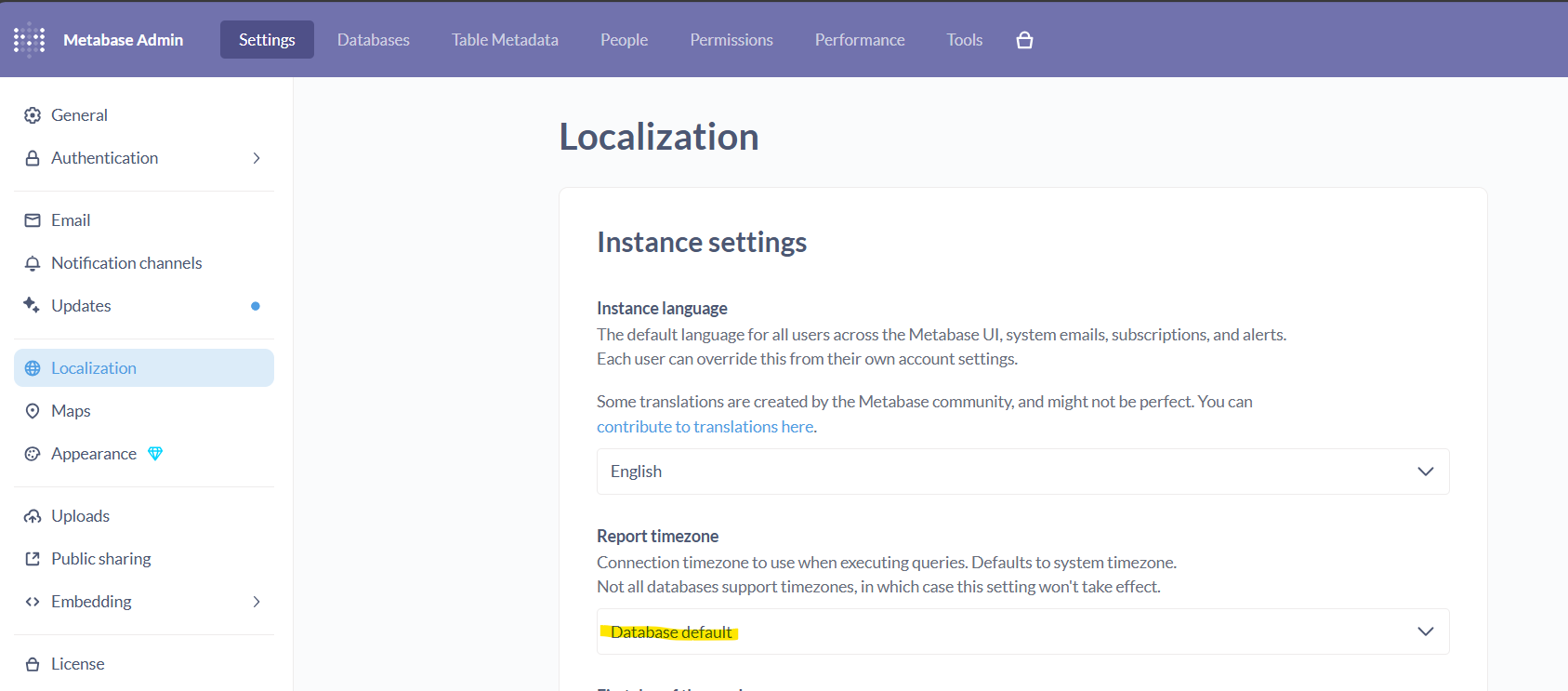Open the People admin section
The width and height of the screenshot is (1568, 691).
point(624,40)
